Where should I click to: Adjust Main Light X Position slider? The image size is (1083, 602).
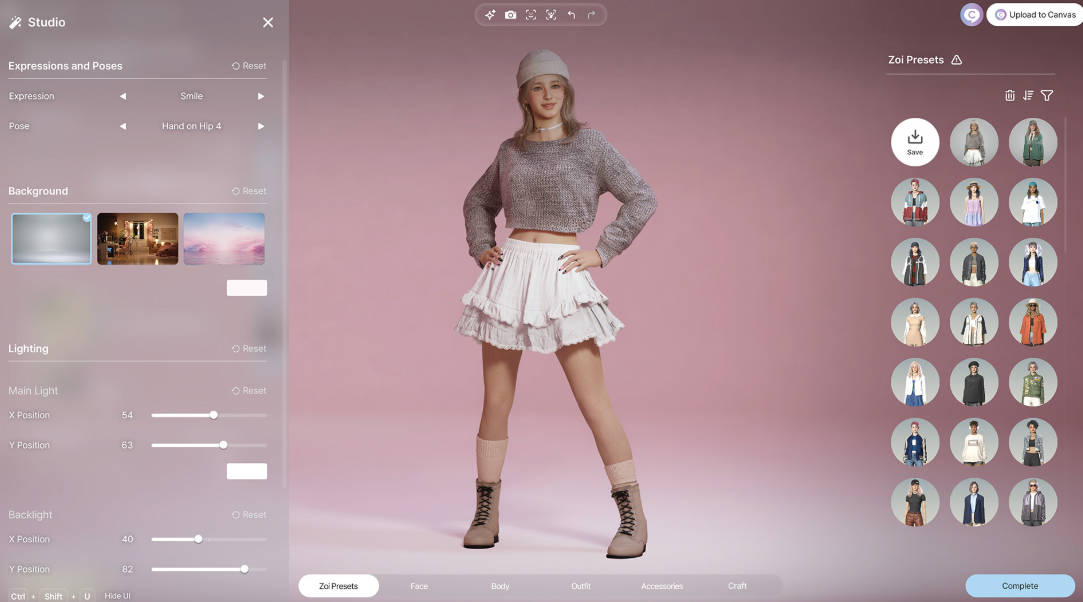[213, 415]
